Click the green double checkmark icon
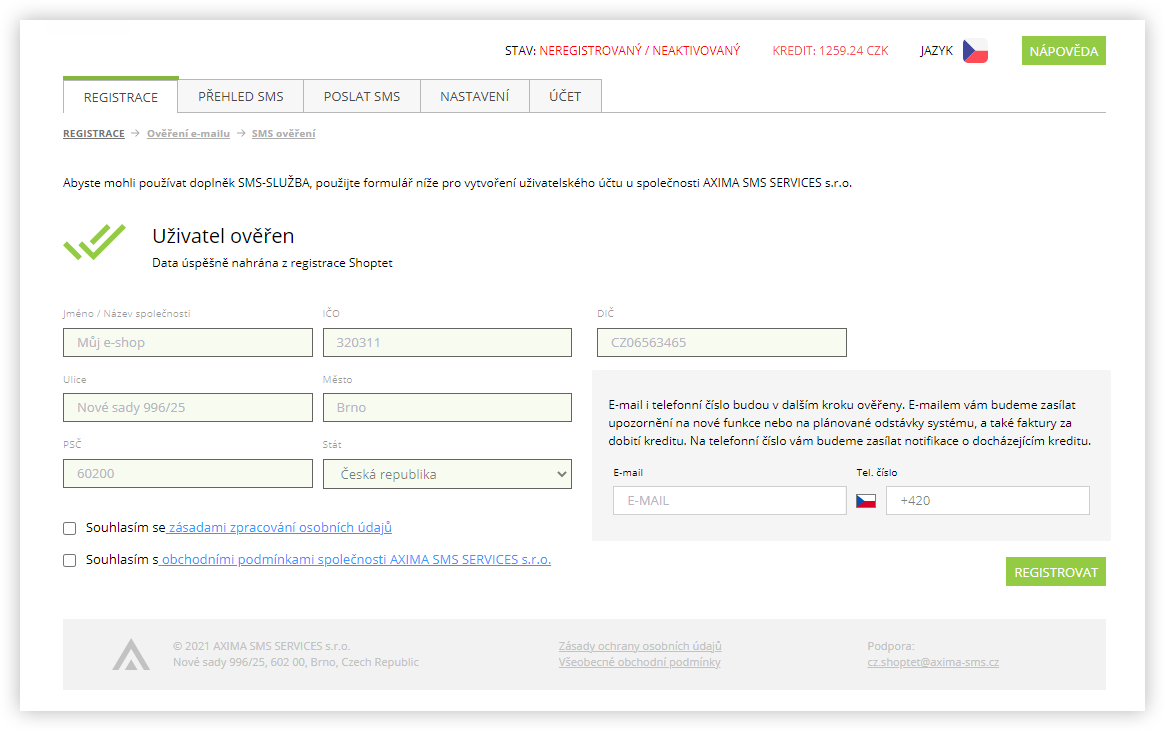Image resolution: width=1165 pixels, height=731 pixels. point(94,242)
